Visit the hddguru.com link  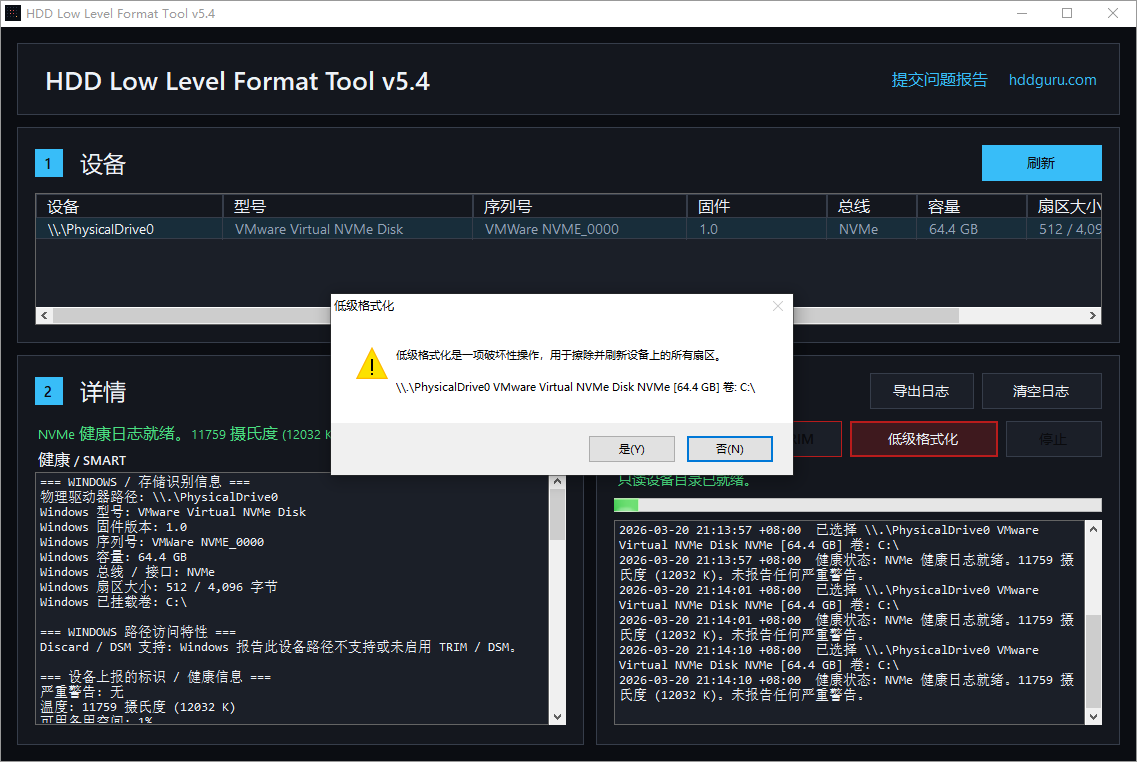[1052, 80]
